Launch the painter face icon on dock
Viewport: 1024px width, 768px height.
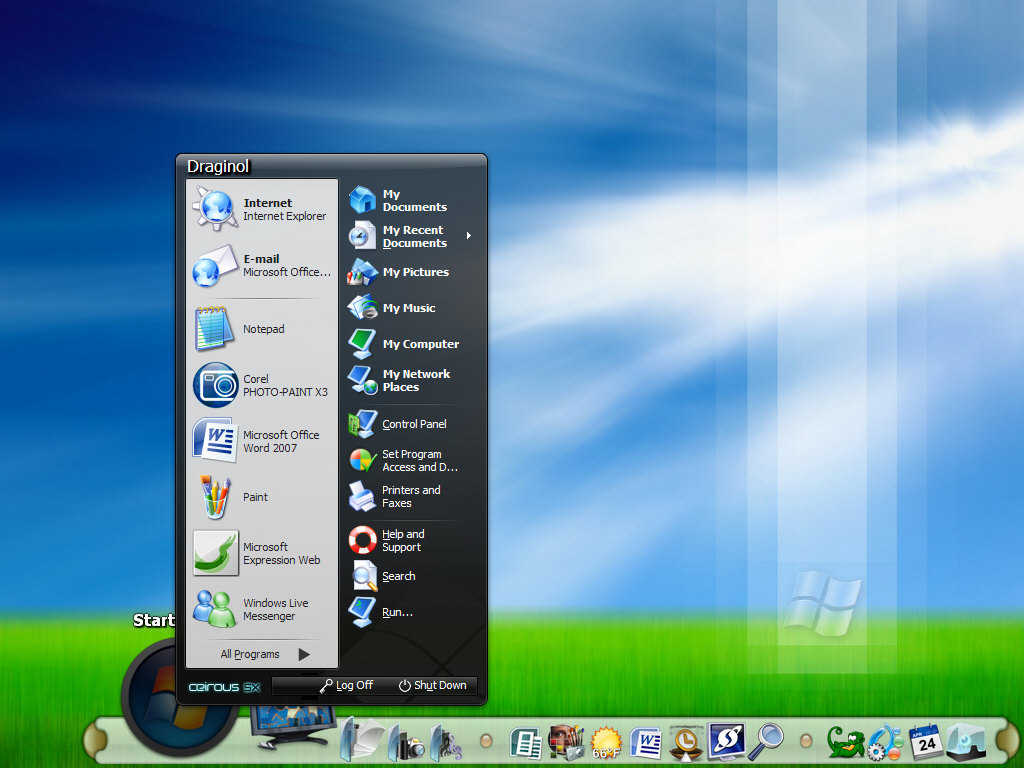coord(566,743)
